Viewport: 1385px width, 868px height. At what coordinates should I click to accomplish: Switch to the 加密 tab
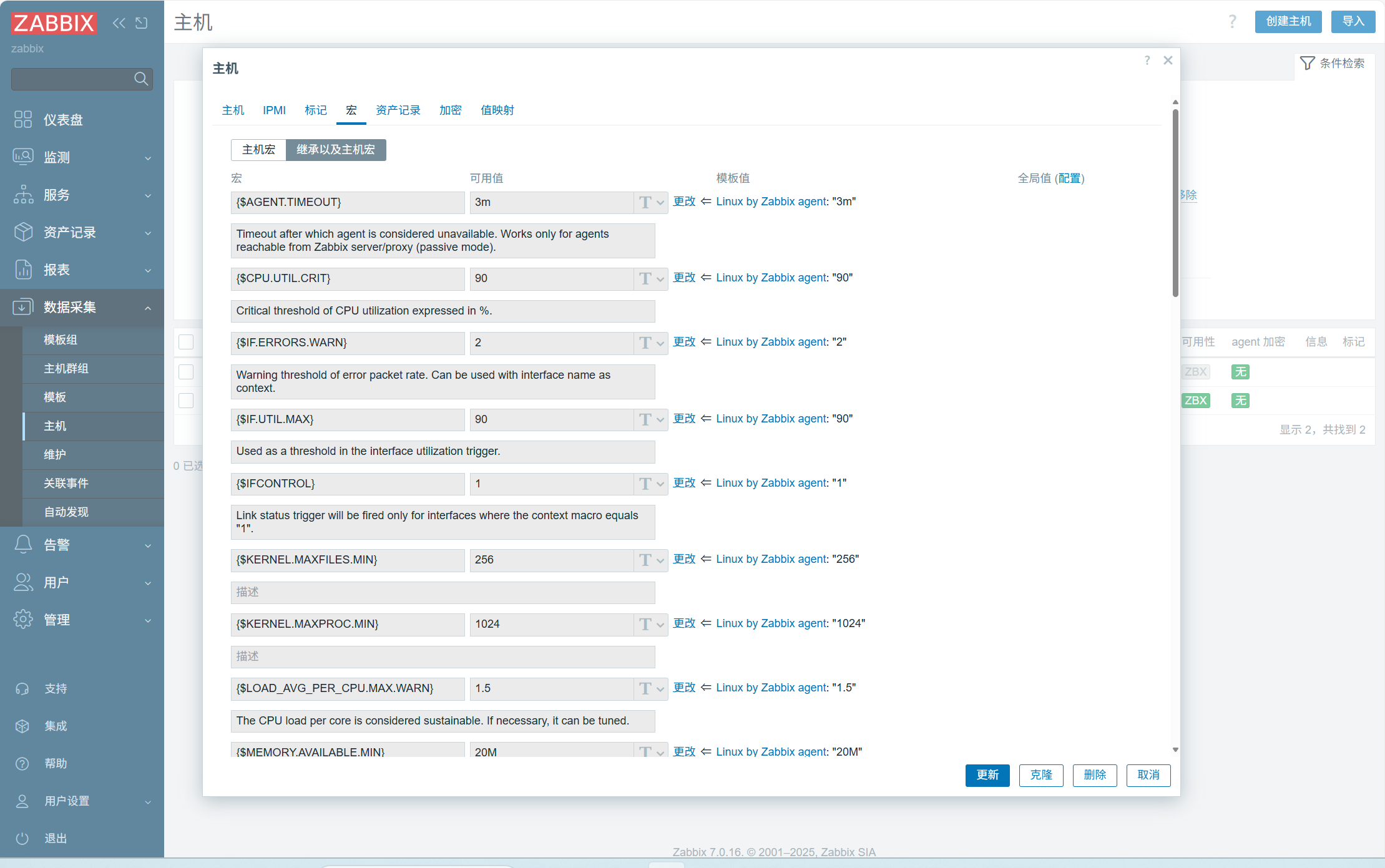pyautogui.click(x=450, y=110)
